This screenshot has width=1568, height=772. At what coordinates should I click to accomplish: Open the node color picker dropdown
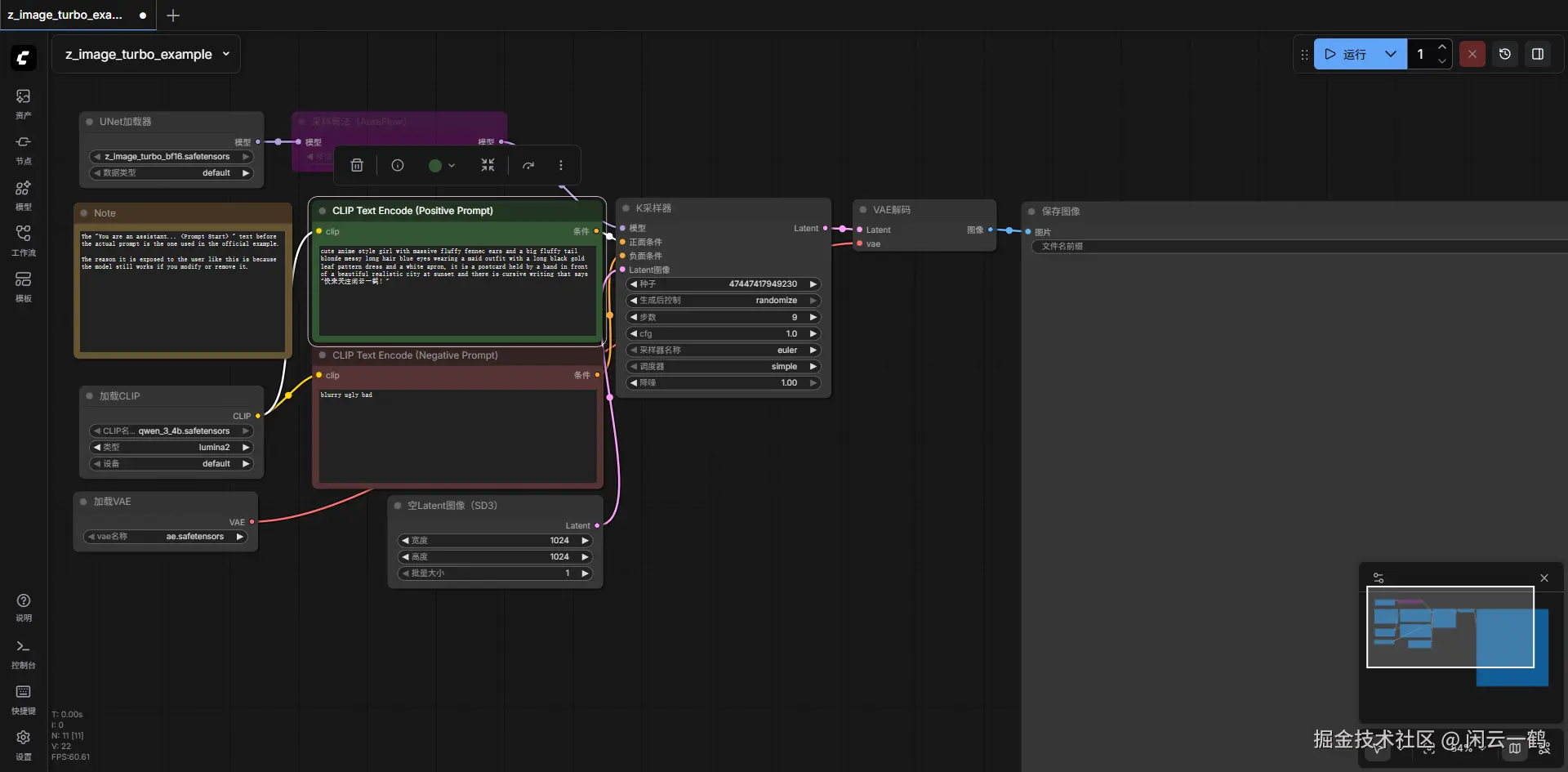[x=442, y=165]
